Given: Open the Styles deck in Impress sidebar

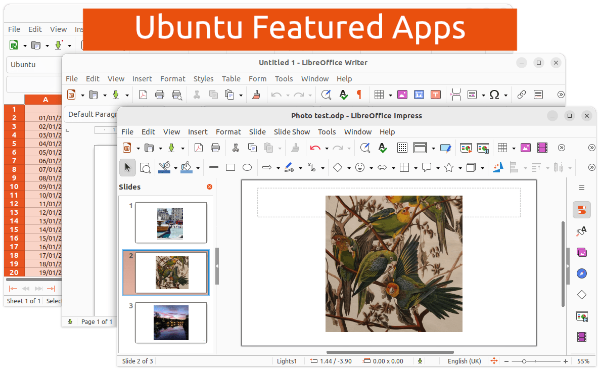Looking at the screenshot, I should tap(582, 231).
